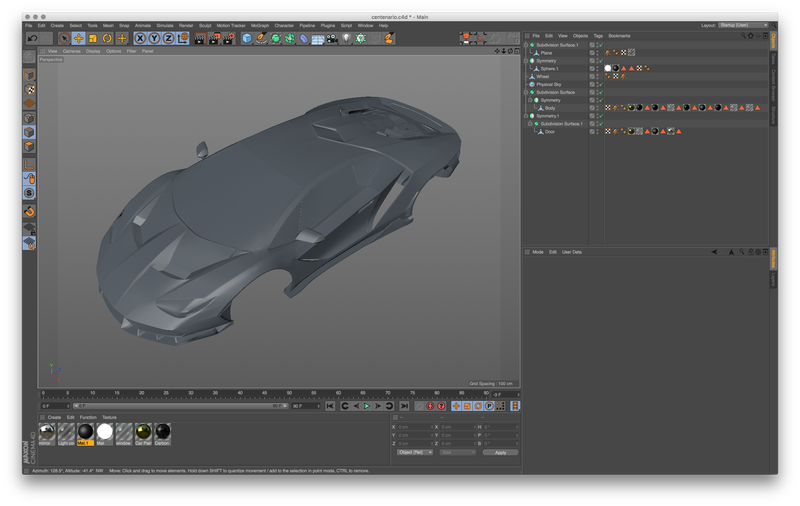Toggle Wheel object visibility dots
The image size is (800, 506).
[597, 77]
